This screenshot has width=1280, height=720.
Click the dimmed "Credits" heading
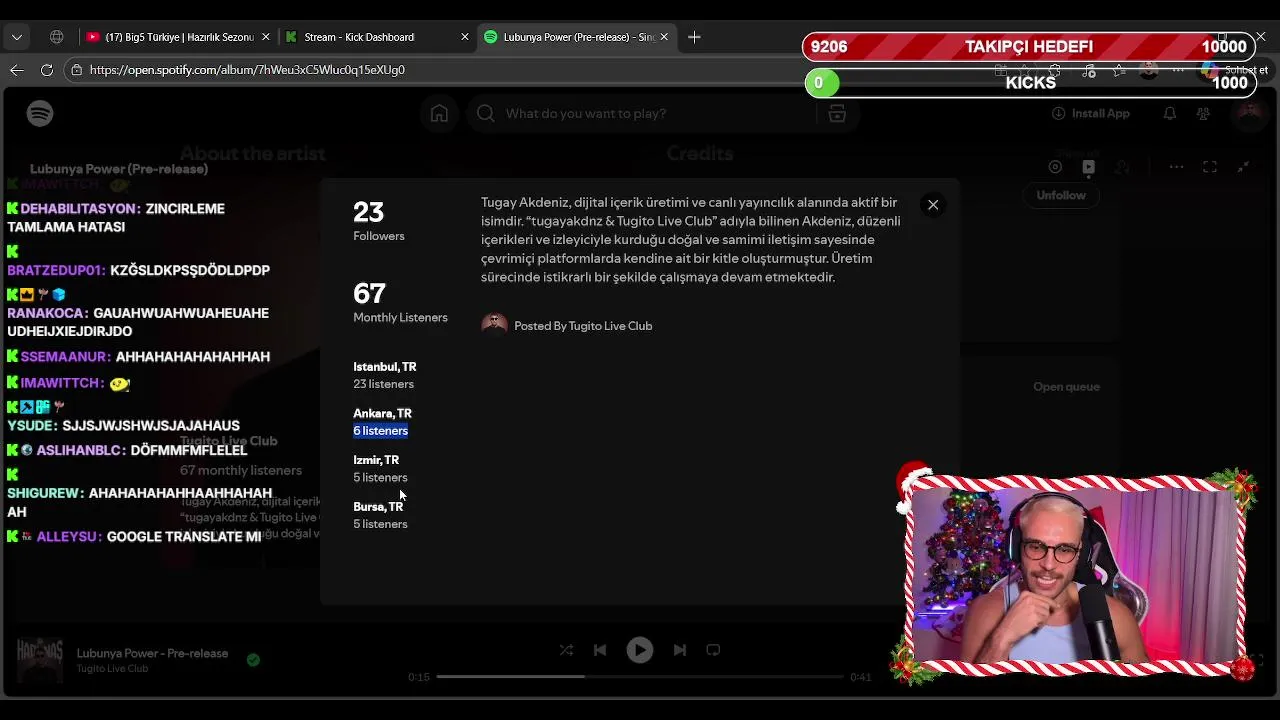[700, 154]
